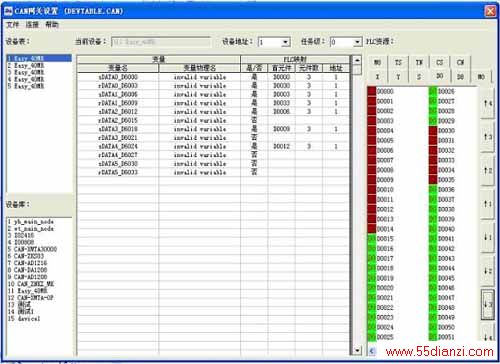
Task: Click the down-arrow 1 button
Action: [x=487, y=237]
